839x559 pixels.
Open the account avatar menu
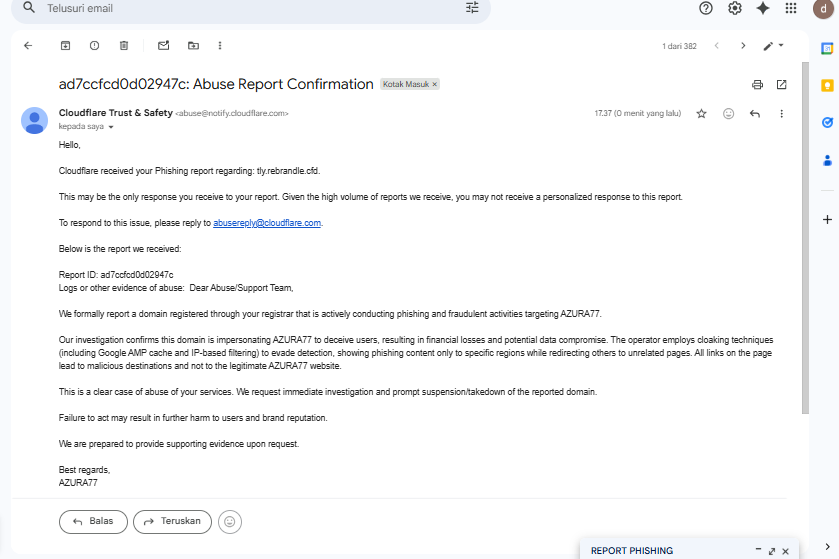tap(823, 8)
